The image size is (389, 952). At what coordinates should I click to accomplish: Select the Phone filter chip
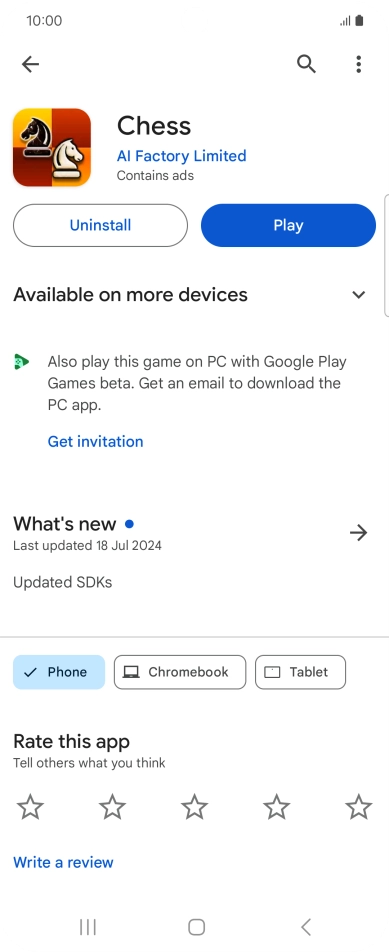coord(59,672)
